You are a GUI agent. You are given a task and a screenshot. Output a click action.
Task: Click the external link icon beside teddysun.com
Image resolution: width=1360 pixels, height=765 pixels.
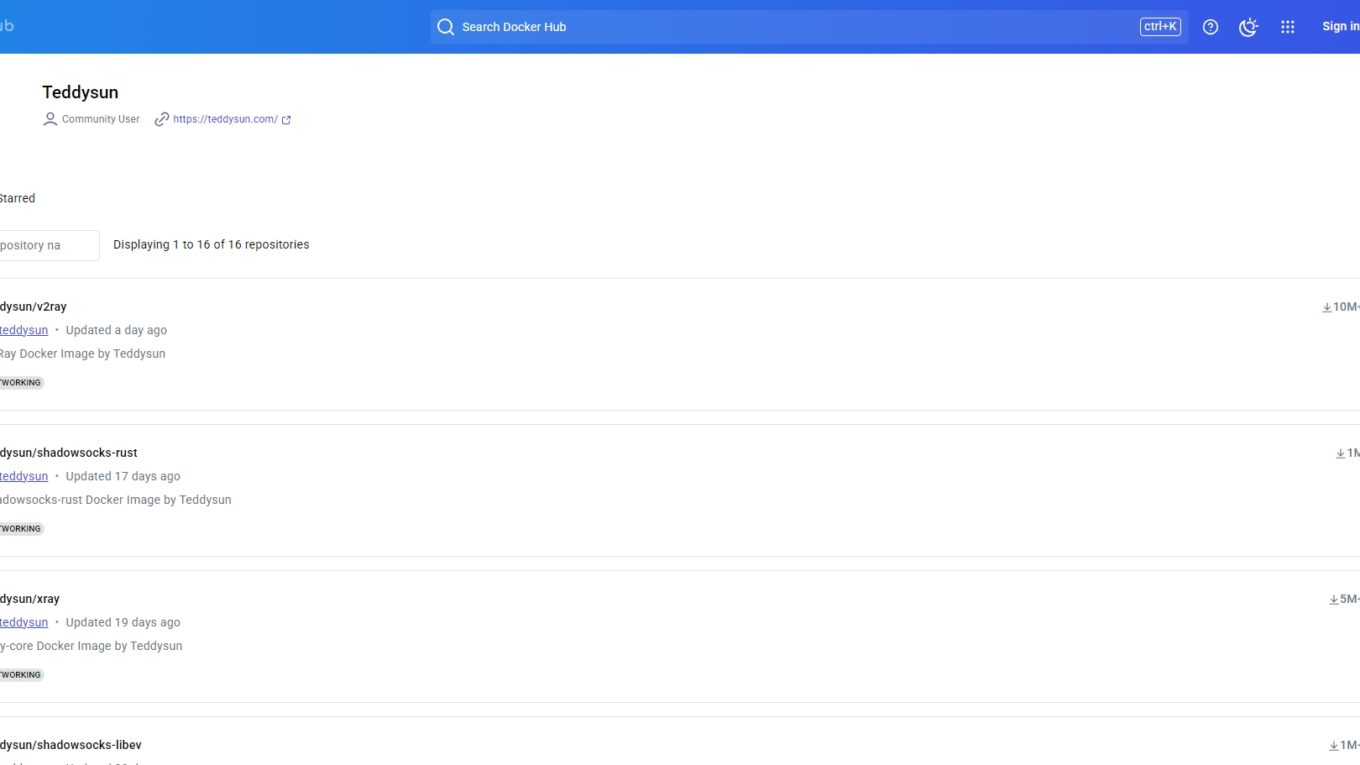(286, 120)
